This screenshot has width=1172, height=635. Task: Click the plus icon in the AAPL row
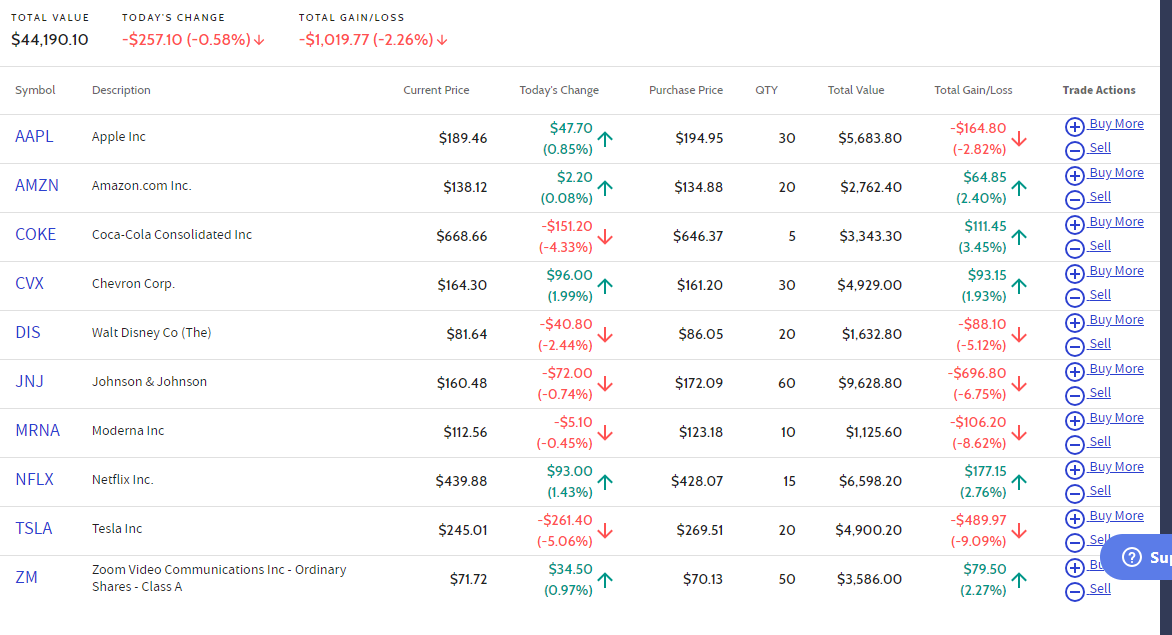(x=1074, y=127)
